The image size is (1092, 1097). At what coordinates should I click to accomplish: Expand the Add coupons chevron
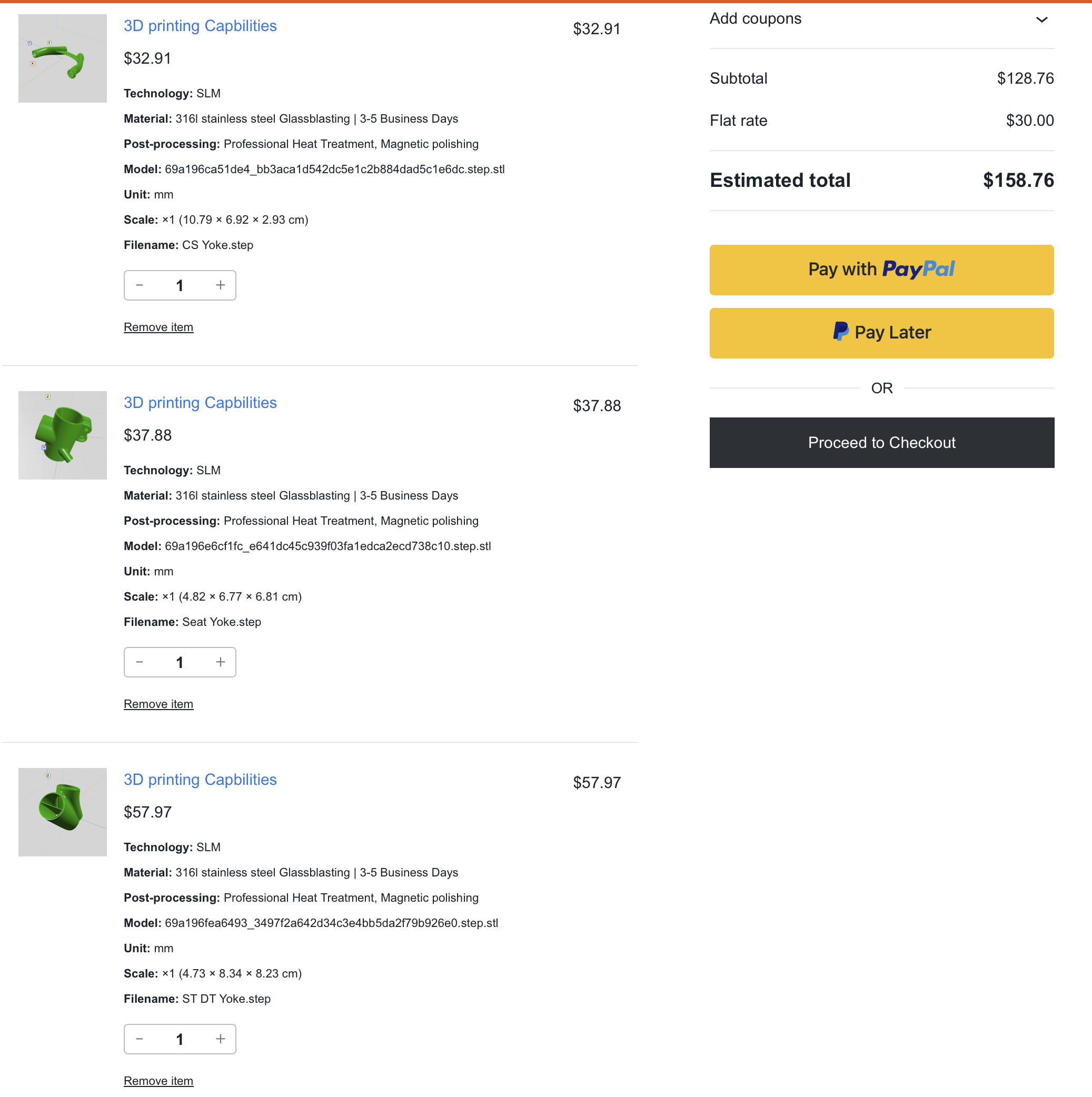click(x=1041, y=19)
